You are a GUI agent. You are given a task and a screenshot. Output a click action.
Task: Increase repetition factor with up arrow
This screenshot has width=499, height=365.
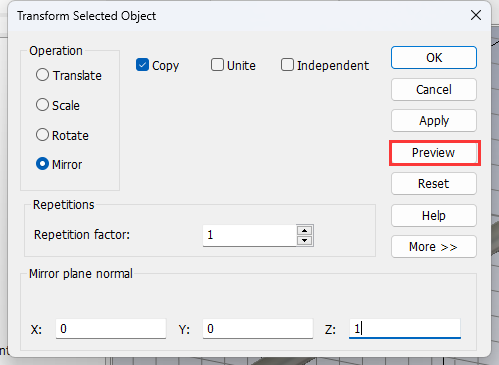tap(305, 230)
